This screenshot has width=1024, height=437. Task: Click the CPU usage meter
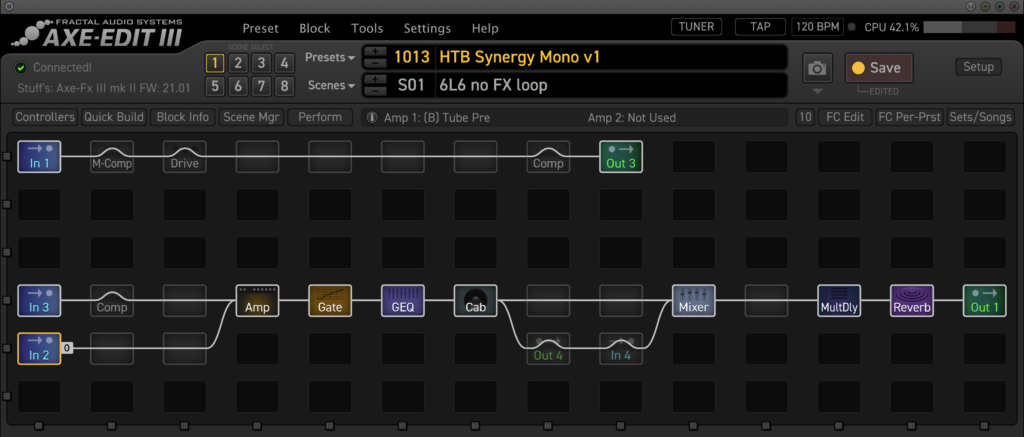(969, 27)
